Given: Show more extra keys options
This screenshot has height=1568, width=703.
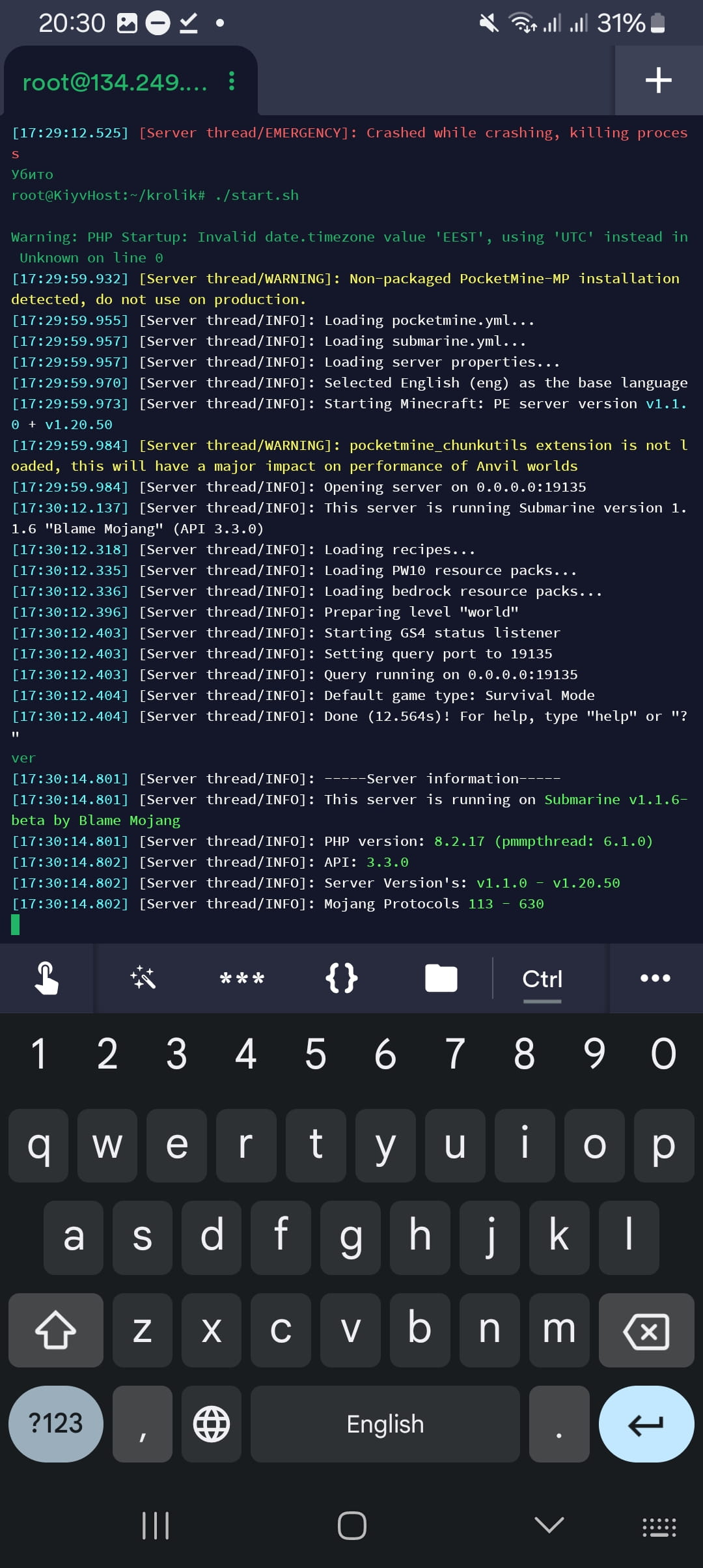Looking at the screenshot, I should (655, 978).
